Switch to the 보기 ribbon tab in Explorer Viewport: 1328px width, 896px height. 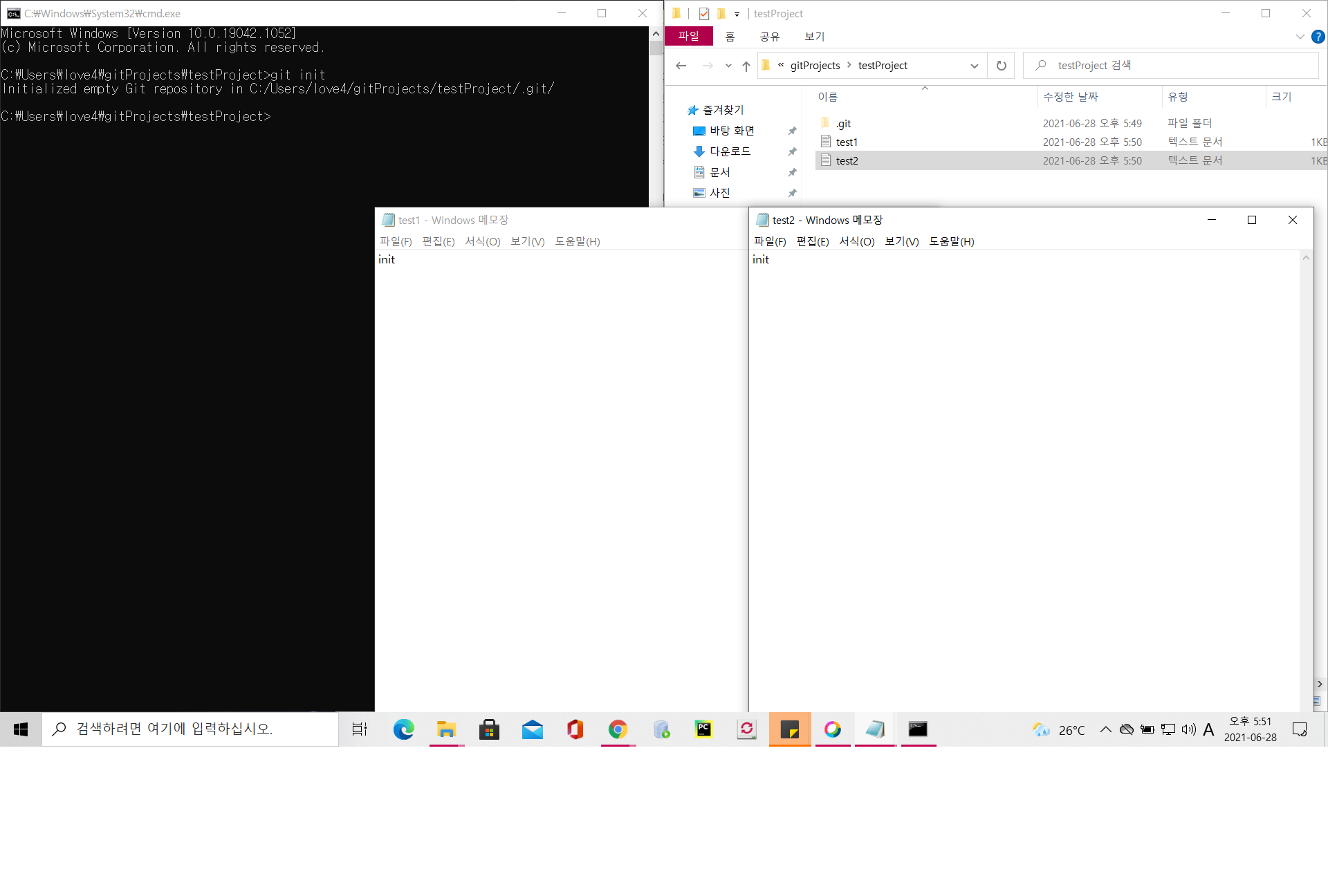coord(814,37)
